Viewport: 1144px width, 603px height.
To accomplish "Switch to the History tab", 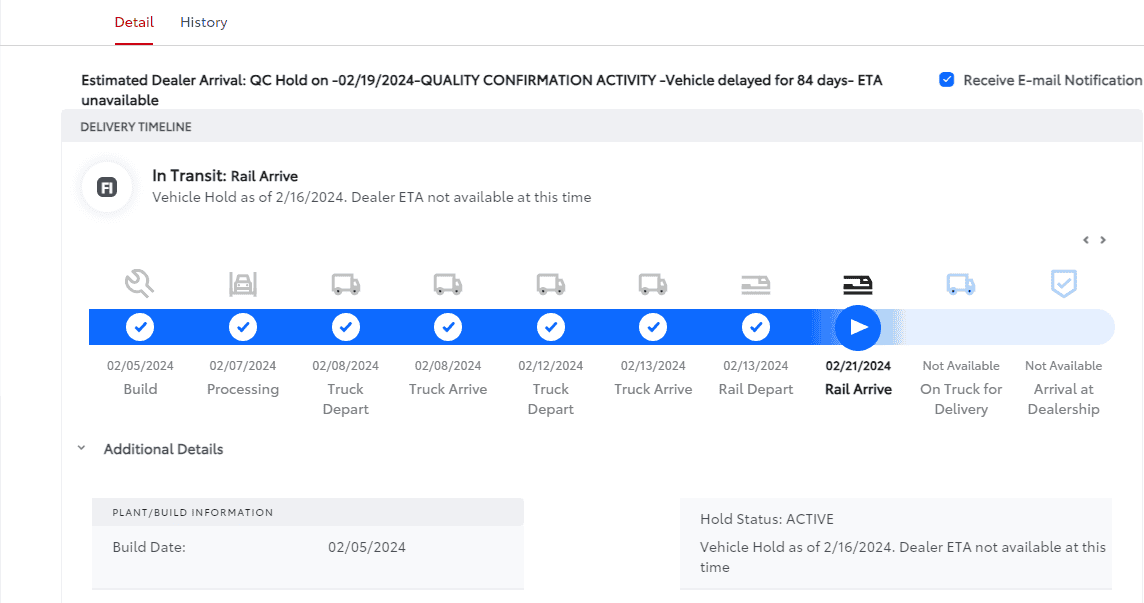I will [203, 22].
